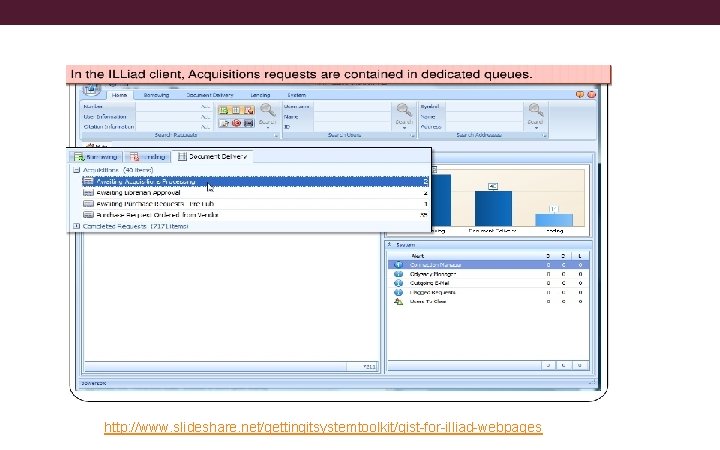720x450 pixels.
Task: Open the slideshare.net gist-for-illiad-webpages link
Action: [x=323, y=428]
